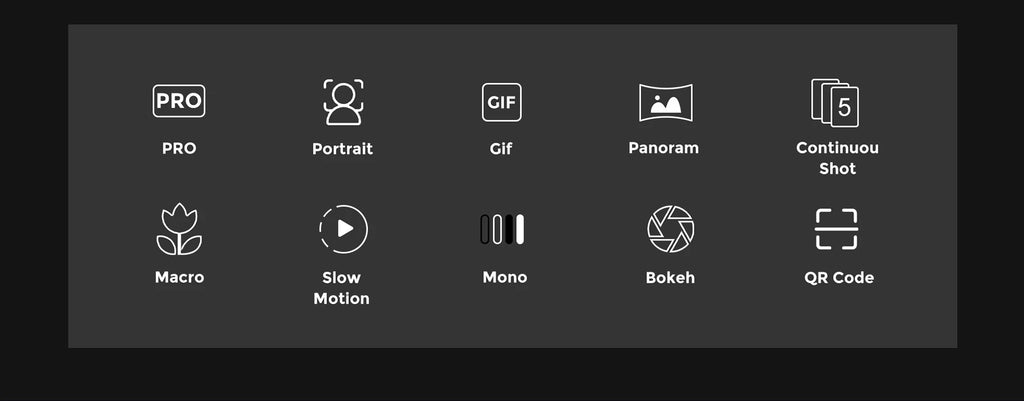Choose the Panorama mode icon
The image size is (1024, 401).
pos(665,102)
